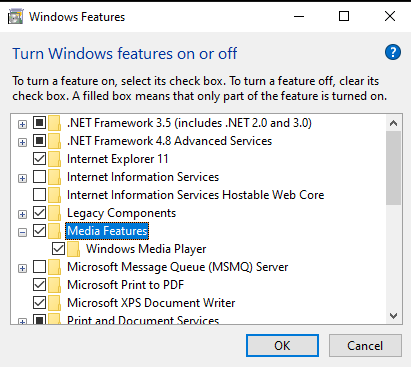Click folder icon beside Hostable Web Core
The image size is (411, 367).
pos(54,195)
